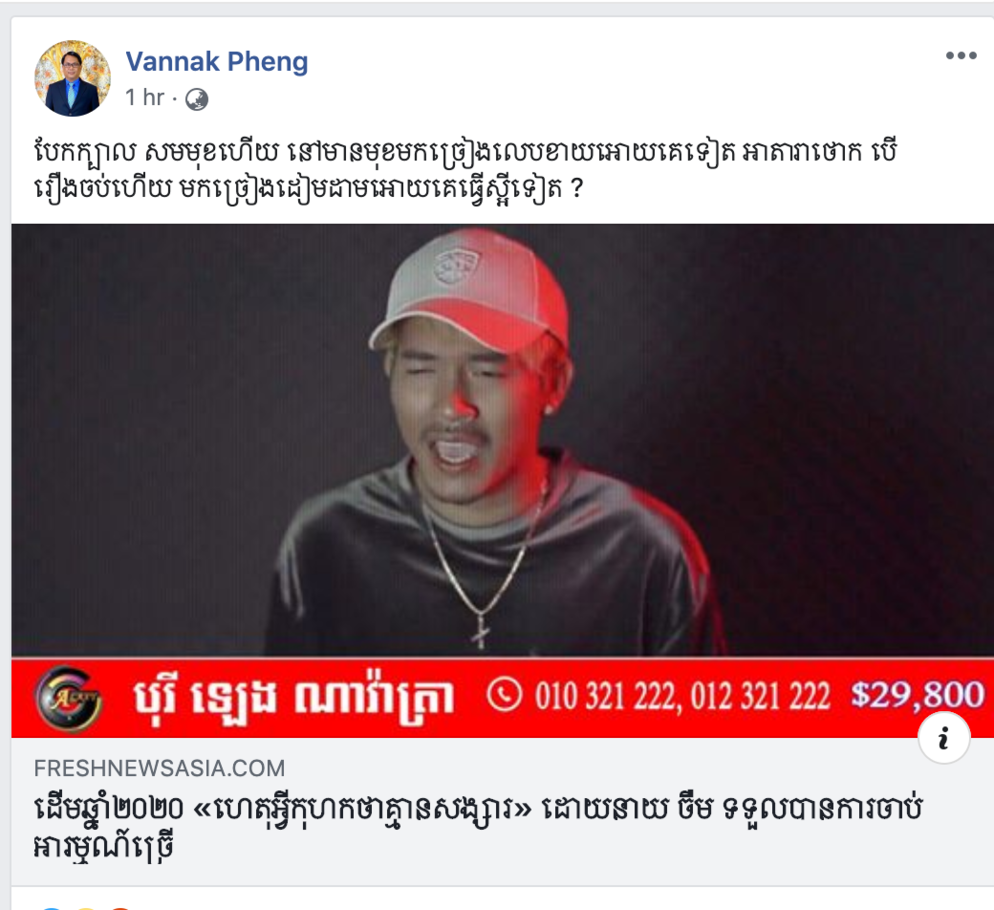Image resolution: width=994 pixels, height=910 pixels.
Task: Click the round logo in the red ad banner
Action: (x=68, y=698)
